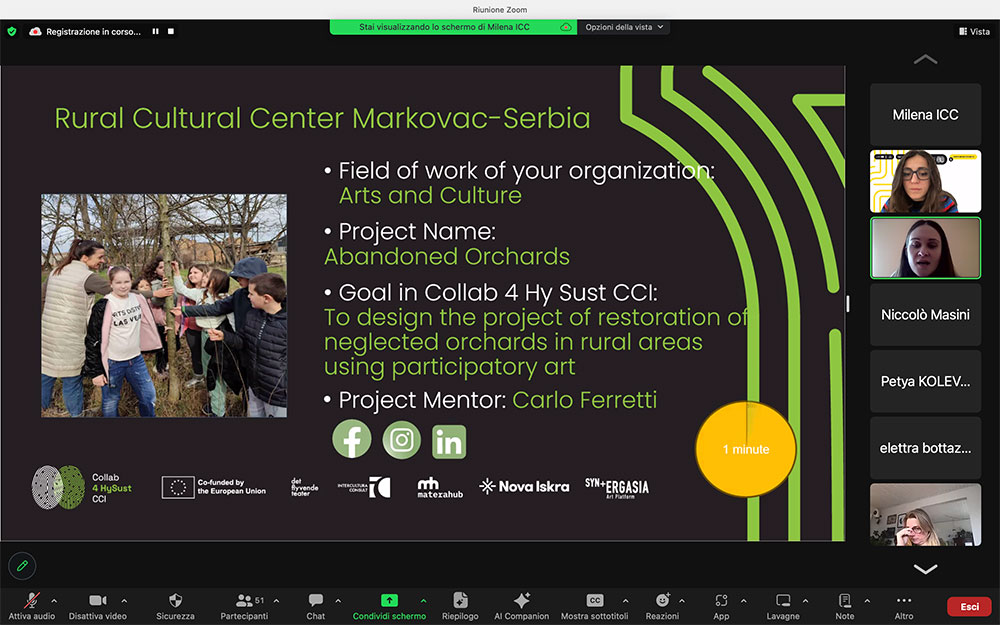The height and width of the screenshot is (625, 1000).
Task: Open the Chat panel
Action: pos(316,601)
